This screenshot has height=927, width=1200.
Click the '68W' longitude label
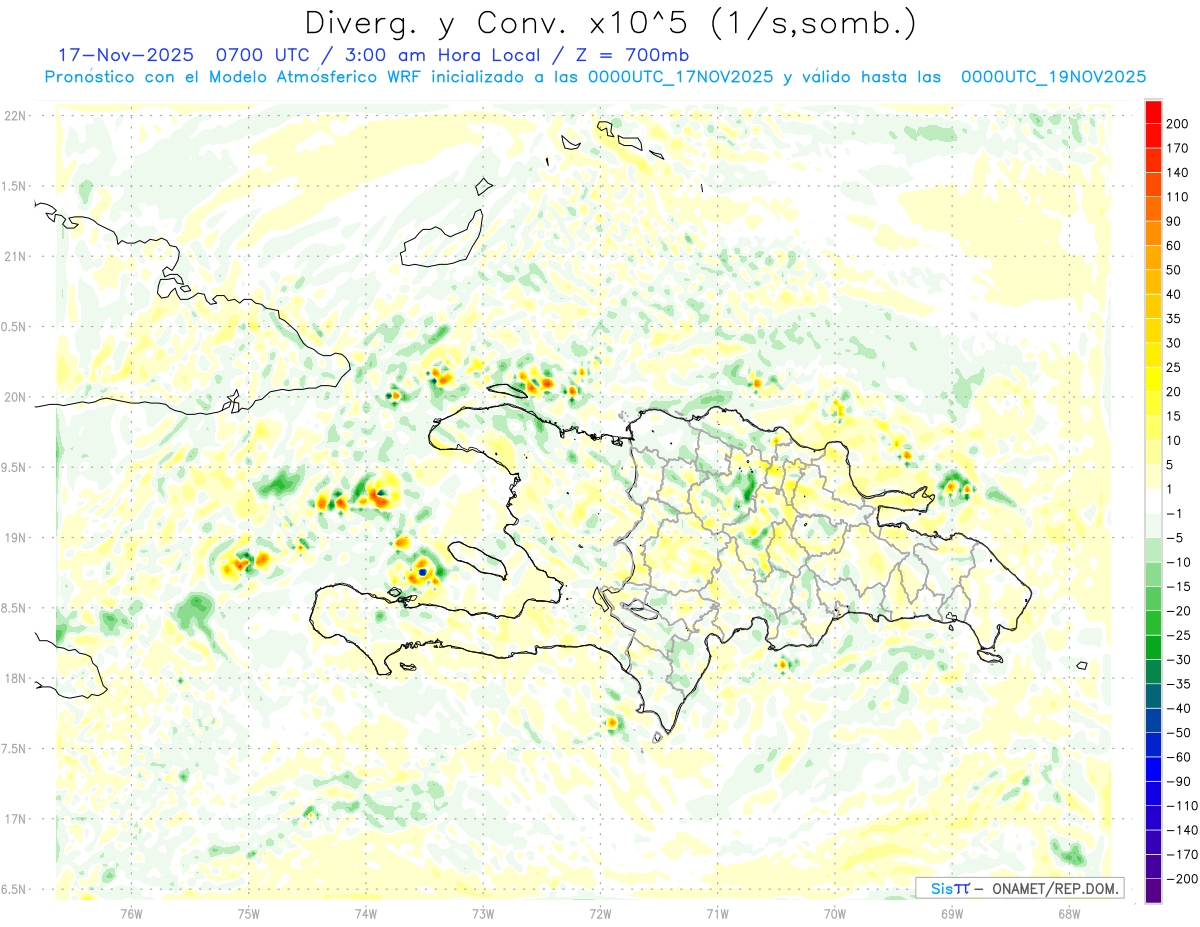pyautogui.click(x=1069, y=913)
